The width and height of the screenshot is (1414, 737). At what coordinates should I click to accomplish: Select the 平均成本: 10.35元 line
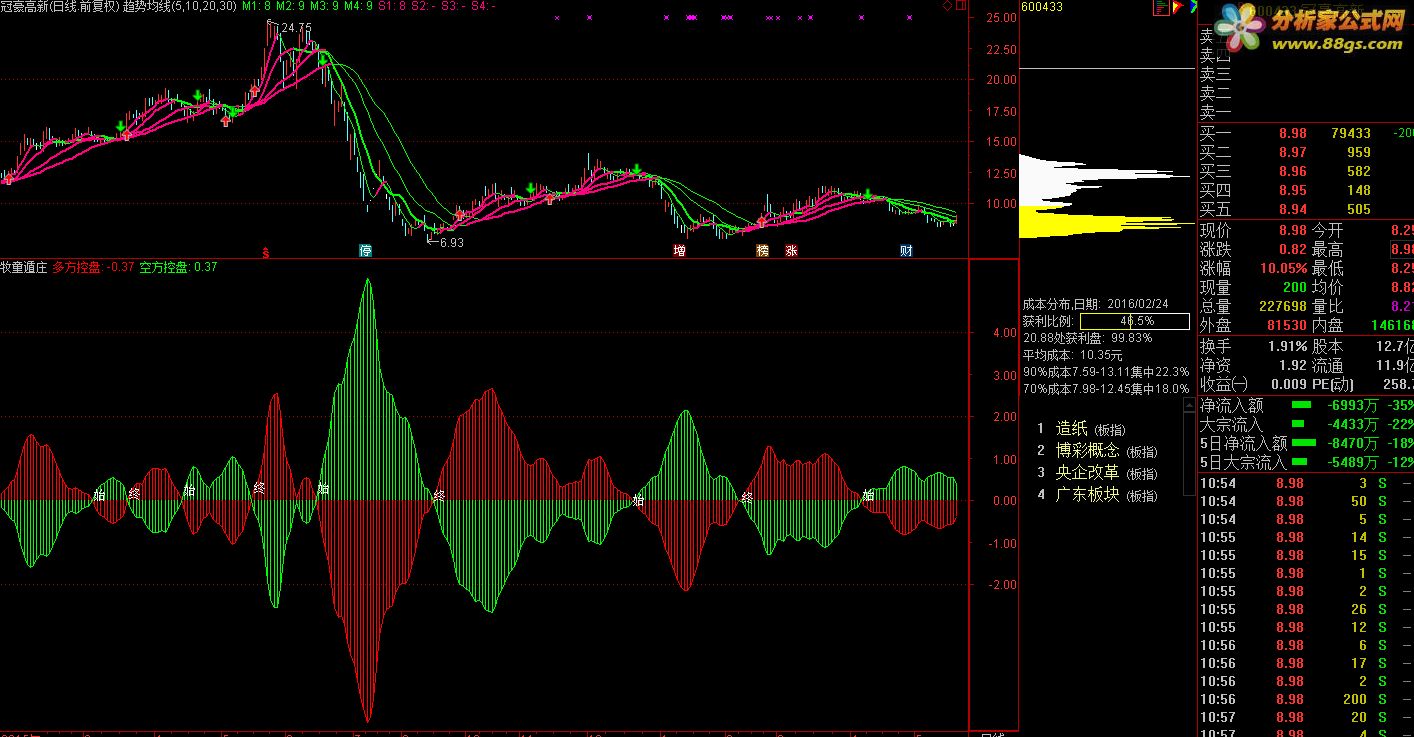coord(1072,355)
